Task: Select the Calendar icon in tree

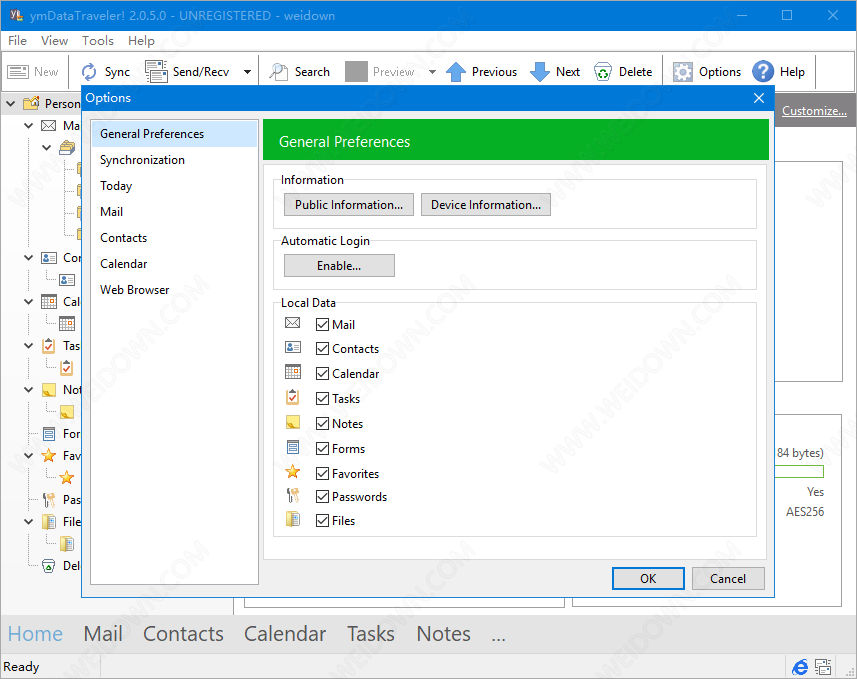Action: 49,302
